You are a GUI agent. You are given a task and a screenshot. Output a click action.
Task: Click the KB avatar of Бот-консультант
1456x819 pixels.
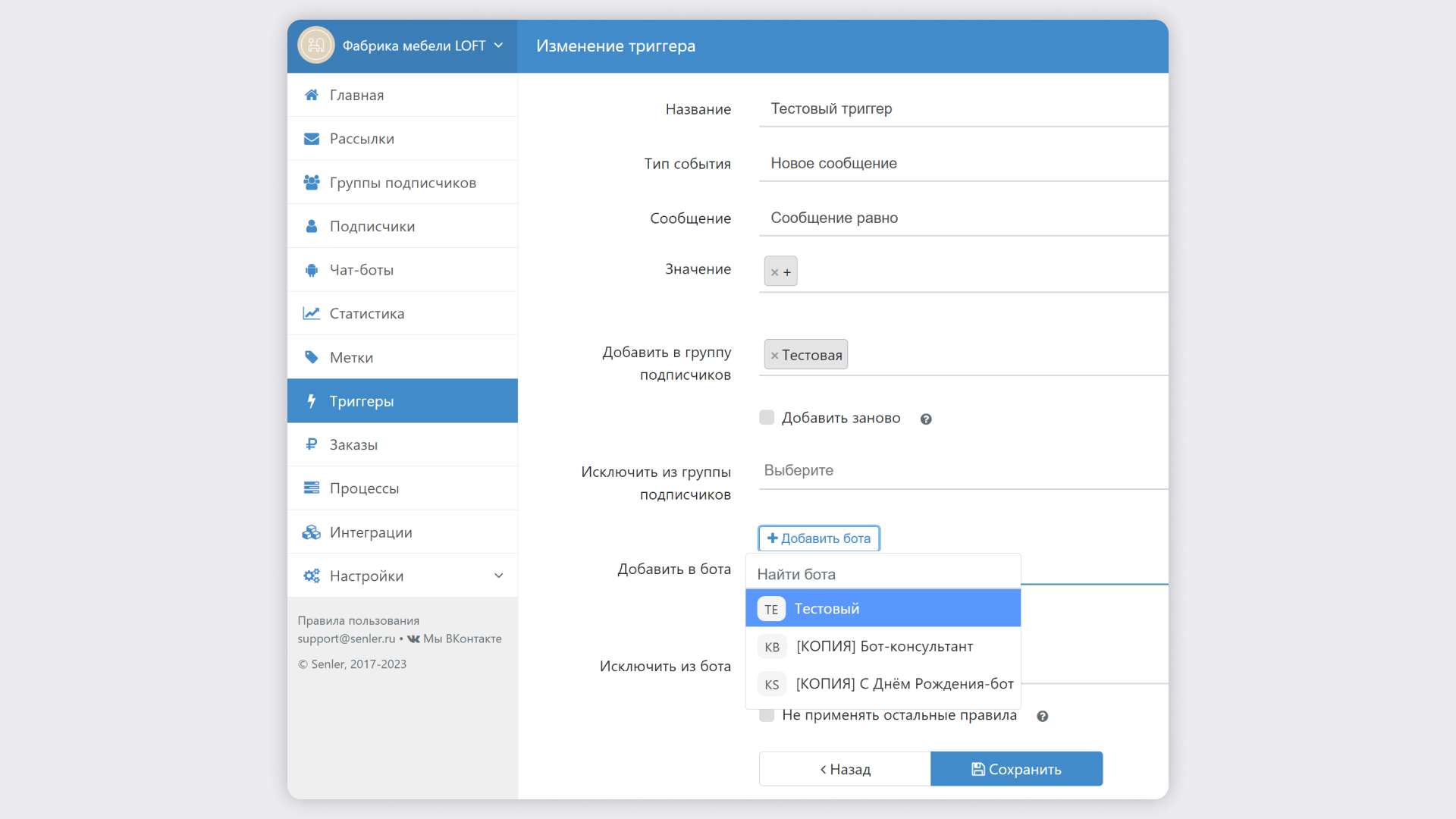pos(771,647)
